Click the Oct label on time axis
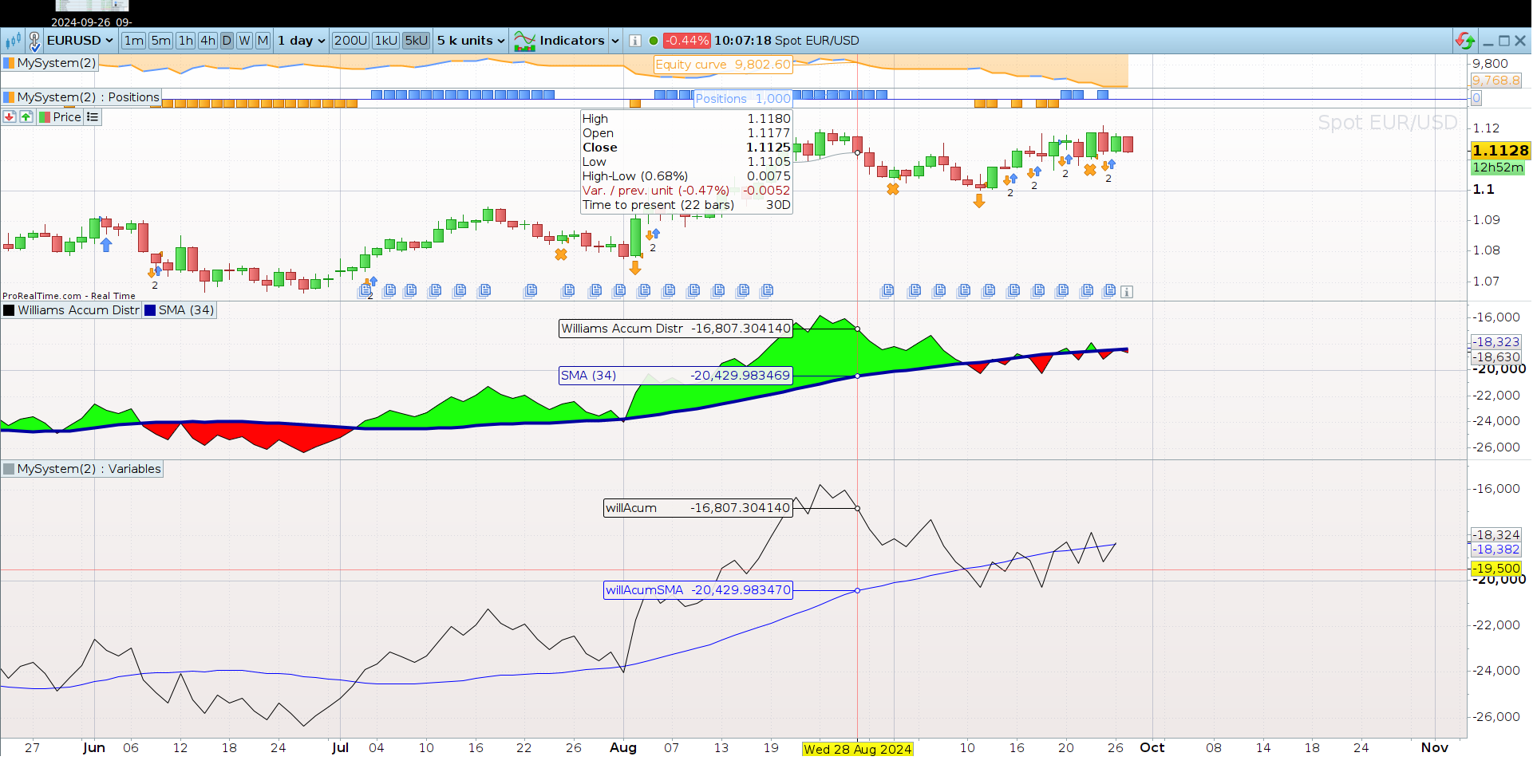This screenshot has width=1533, height=784. [x=1152, y=748]
